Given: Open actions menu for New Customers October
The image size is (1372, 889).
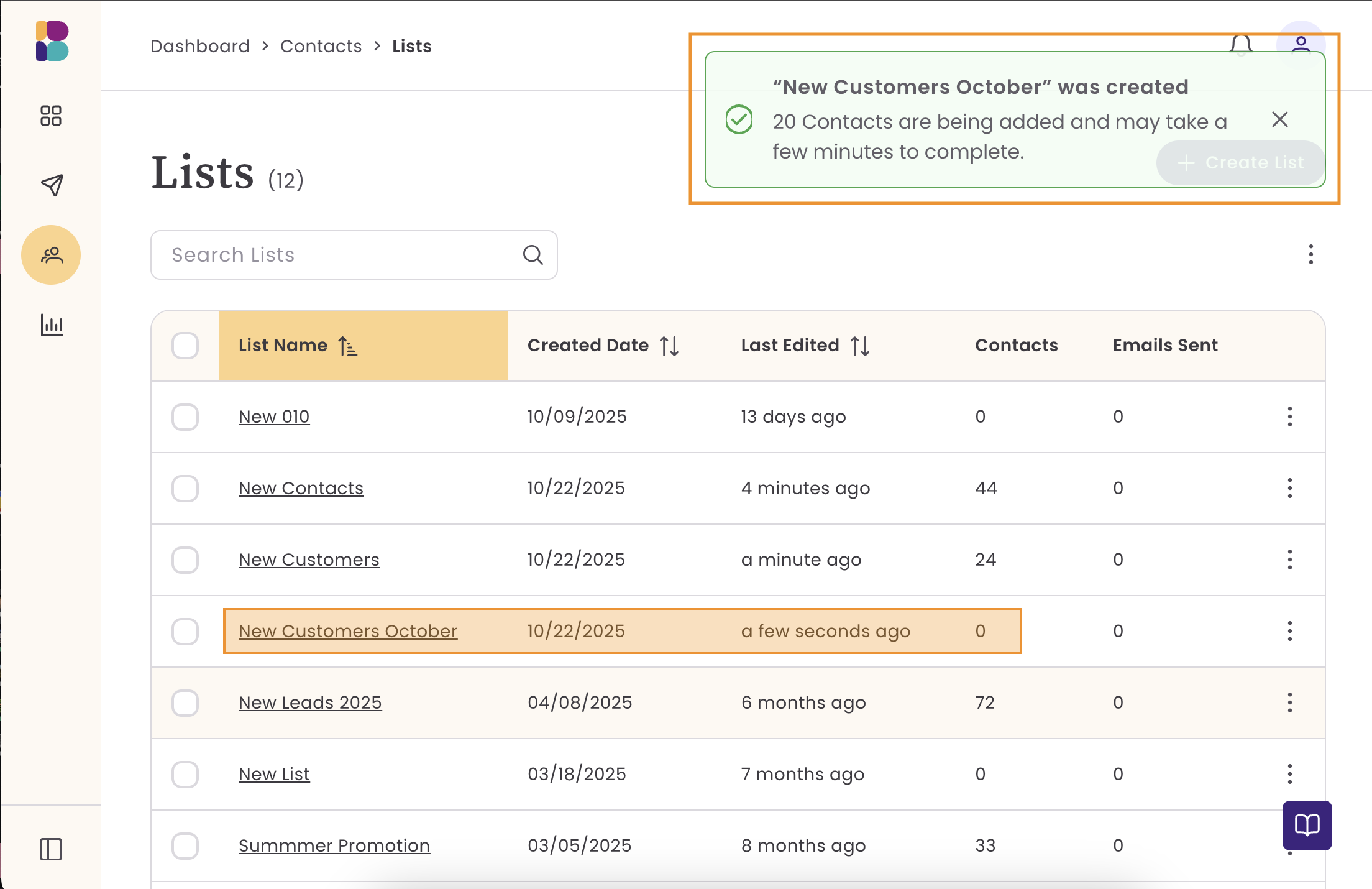Looking at the screenshot, I should point(1289,631).
